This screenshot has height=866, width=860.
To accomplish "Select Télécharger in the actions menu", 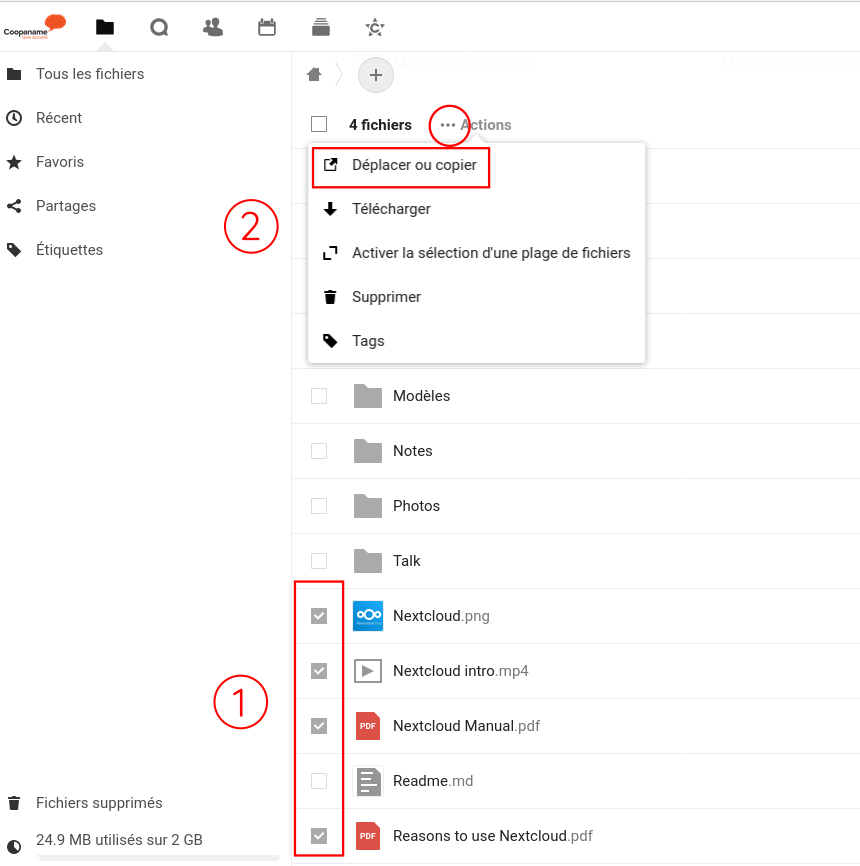I will pos(391,209).
